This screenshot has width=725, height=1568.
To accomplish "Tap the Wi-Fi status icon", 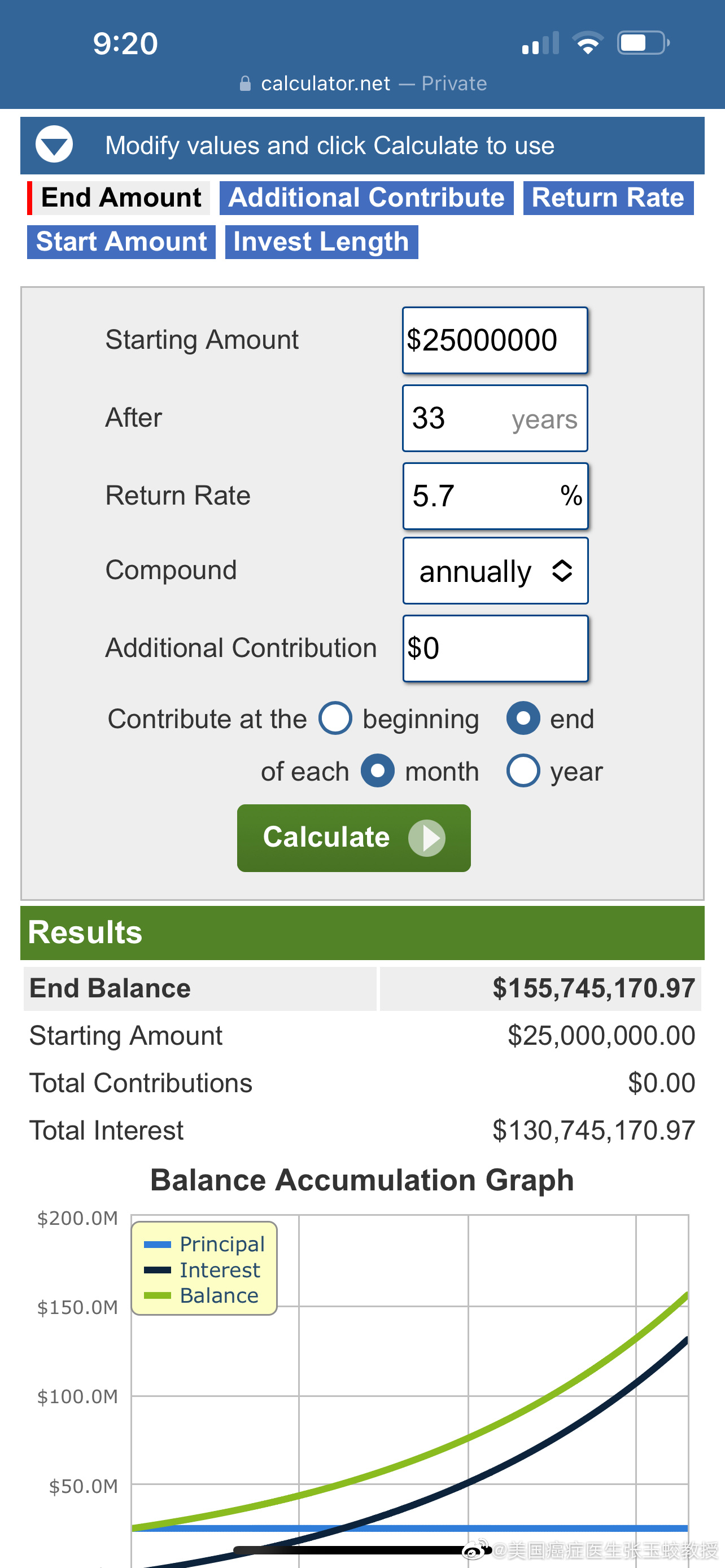I will pyautogui.click(x=587, y=43).
